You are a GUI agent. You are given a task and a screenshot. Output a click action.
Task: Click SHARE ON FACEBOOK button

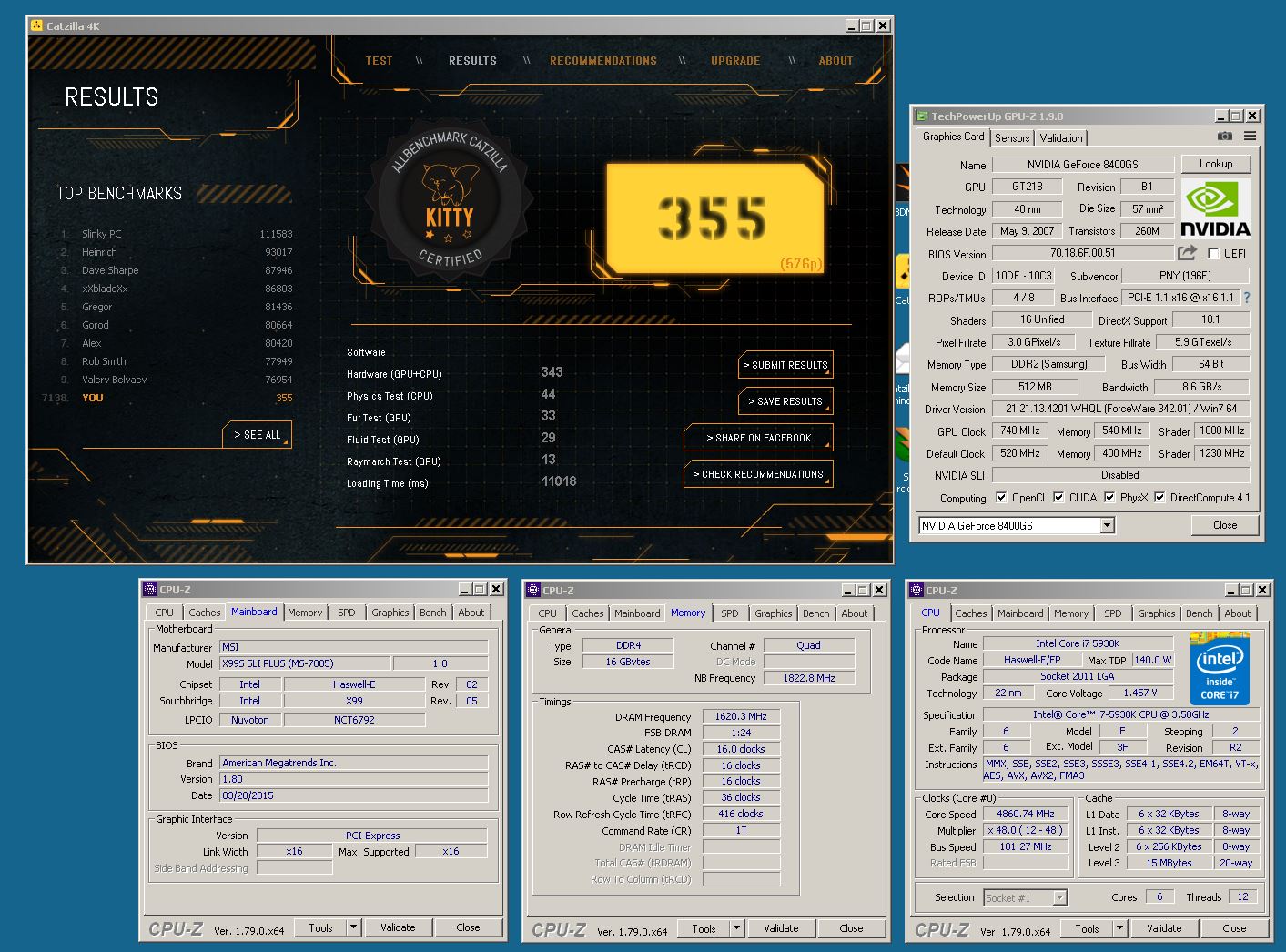point(758,438)
